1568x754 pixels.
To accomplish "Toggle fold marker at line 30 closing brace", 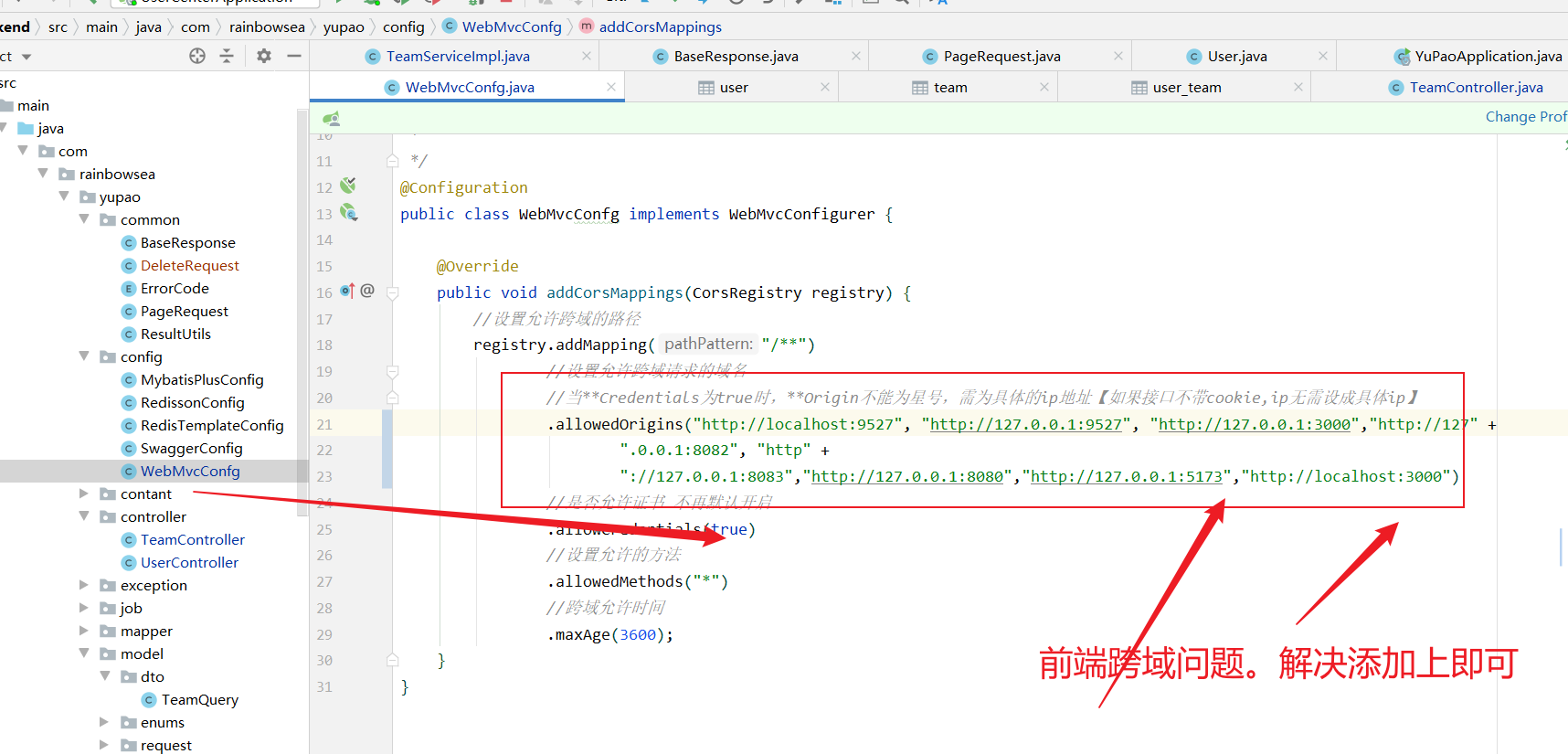I will [393, 660].
